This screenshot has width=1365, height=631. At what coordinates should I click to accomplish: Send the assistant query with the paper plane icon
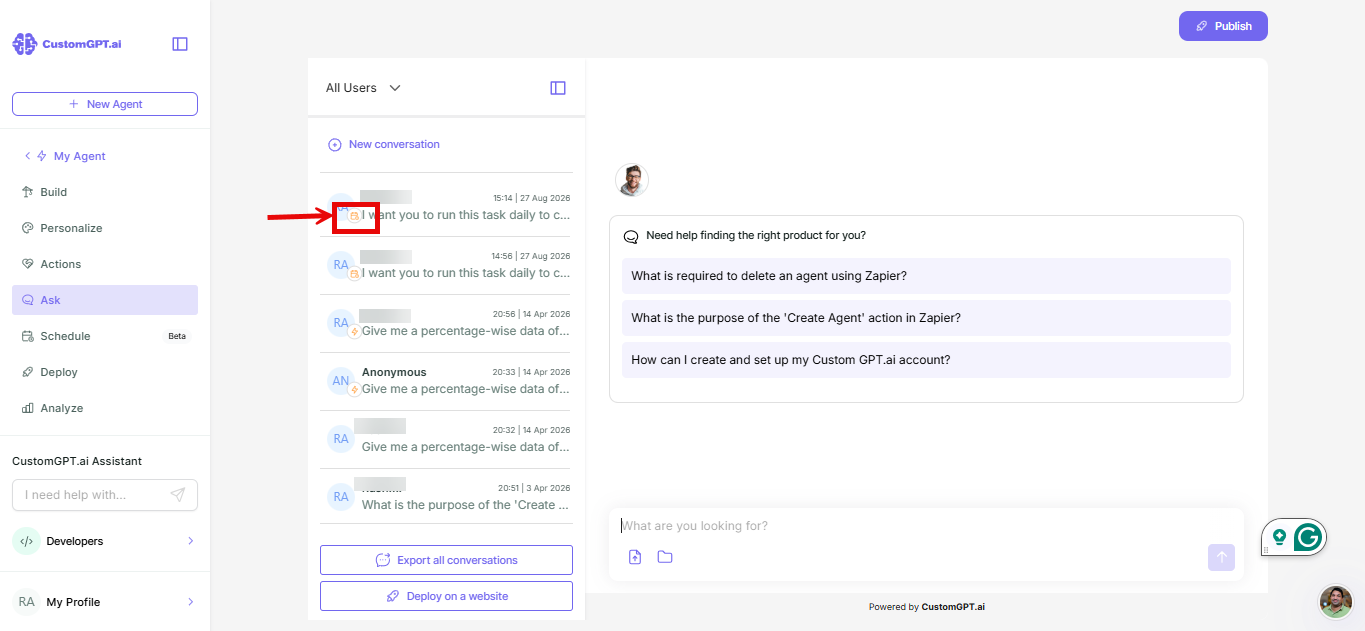coord(178,495)
